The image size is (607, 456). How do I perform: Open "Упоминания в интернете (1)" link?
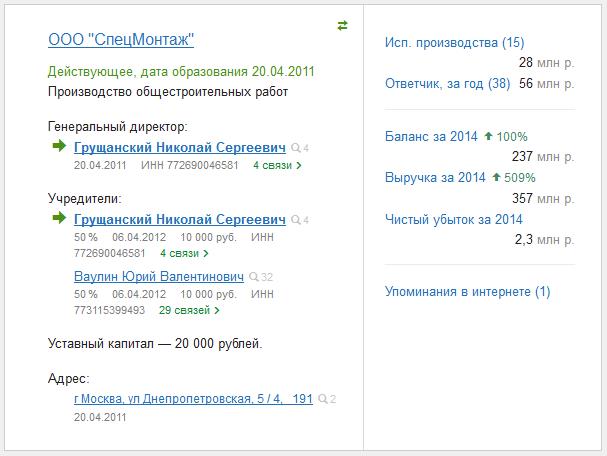[467, 292]
